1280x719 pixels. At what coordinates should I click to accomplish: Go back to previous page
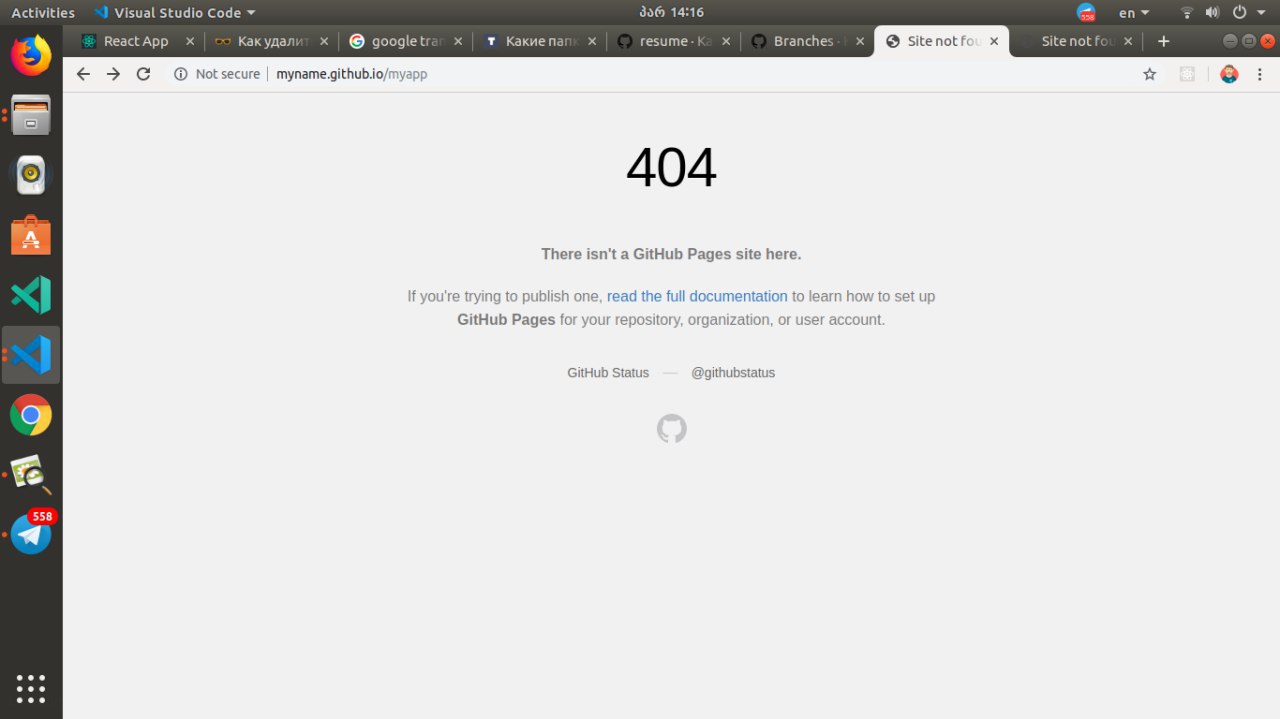(x=83, y=74)
